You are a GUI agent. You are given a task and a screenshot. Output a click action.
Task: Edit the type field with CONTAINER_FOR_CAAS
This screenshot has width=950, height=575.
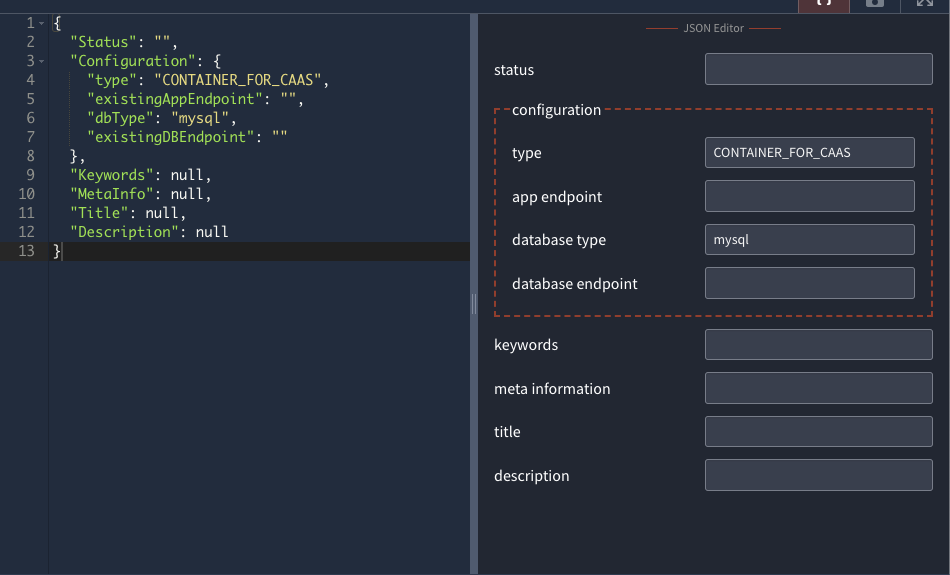coord(809,153)
